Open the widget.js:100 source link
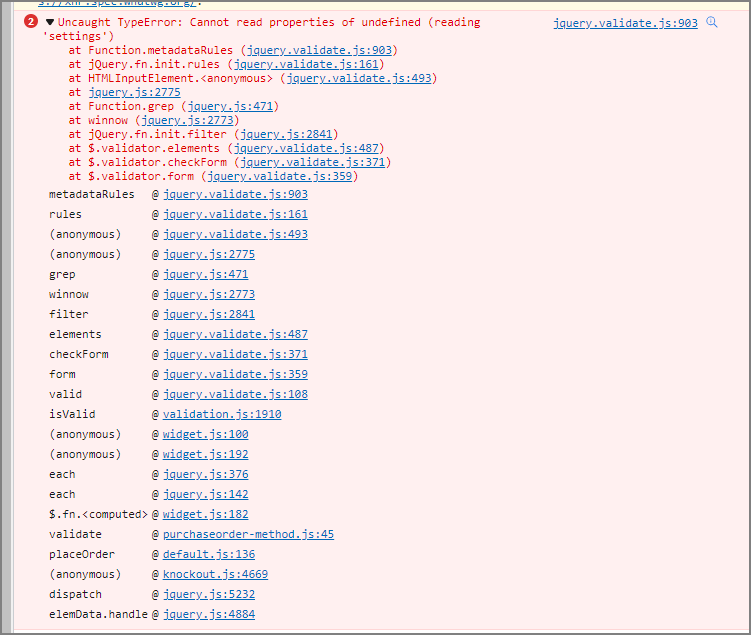 click(205, 434)
